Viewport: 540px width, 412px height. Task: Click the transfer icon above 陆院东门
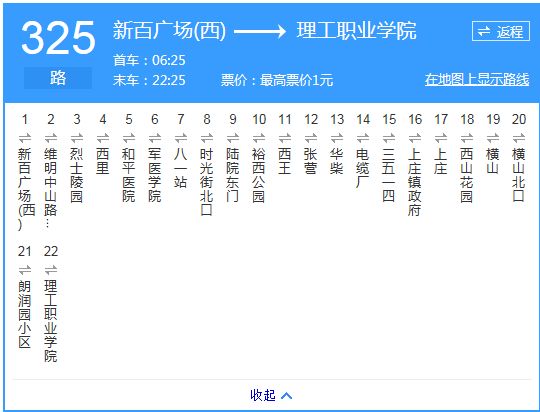[x=233, y=138]
